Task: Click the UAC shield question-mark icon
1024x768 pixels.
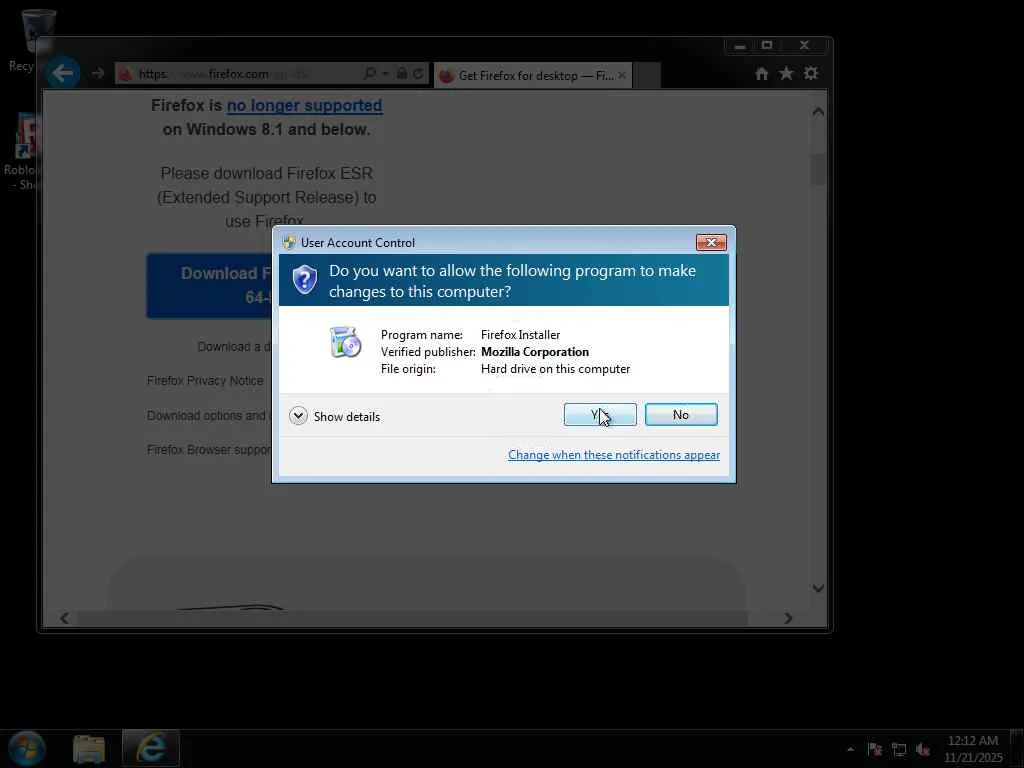Action: coord(304,280)
